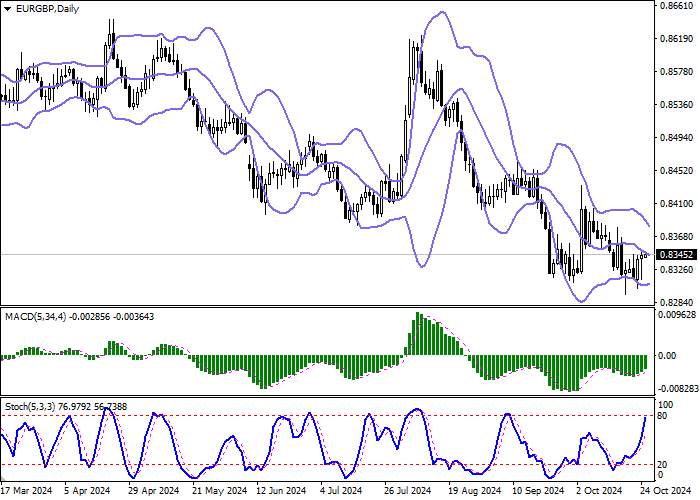Select price level 0.84520 on scale

(x=676, y=171)
